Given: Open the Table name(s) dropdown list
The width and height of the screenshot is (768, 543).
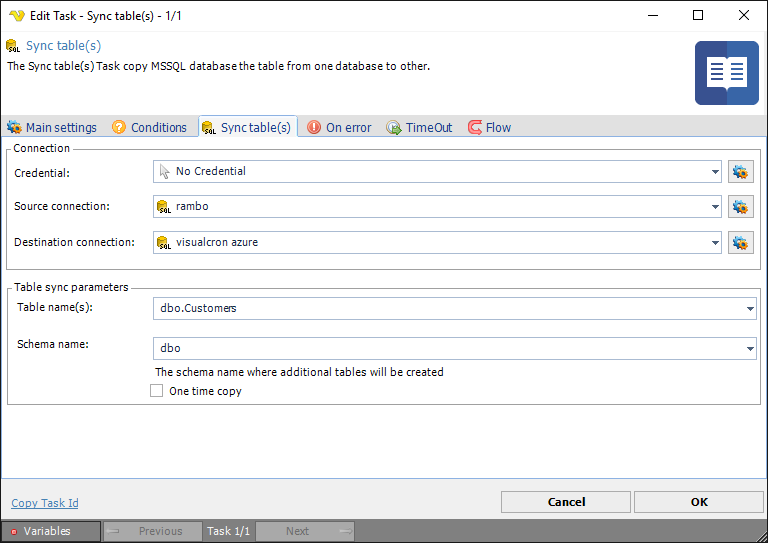Looking at the screenshot, I should (x=750, y=309).
